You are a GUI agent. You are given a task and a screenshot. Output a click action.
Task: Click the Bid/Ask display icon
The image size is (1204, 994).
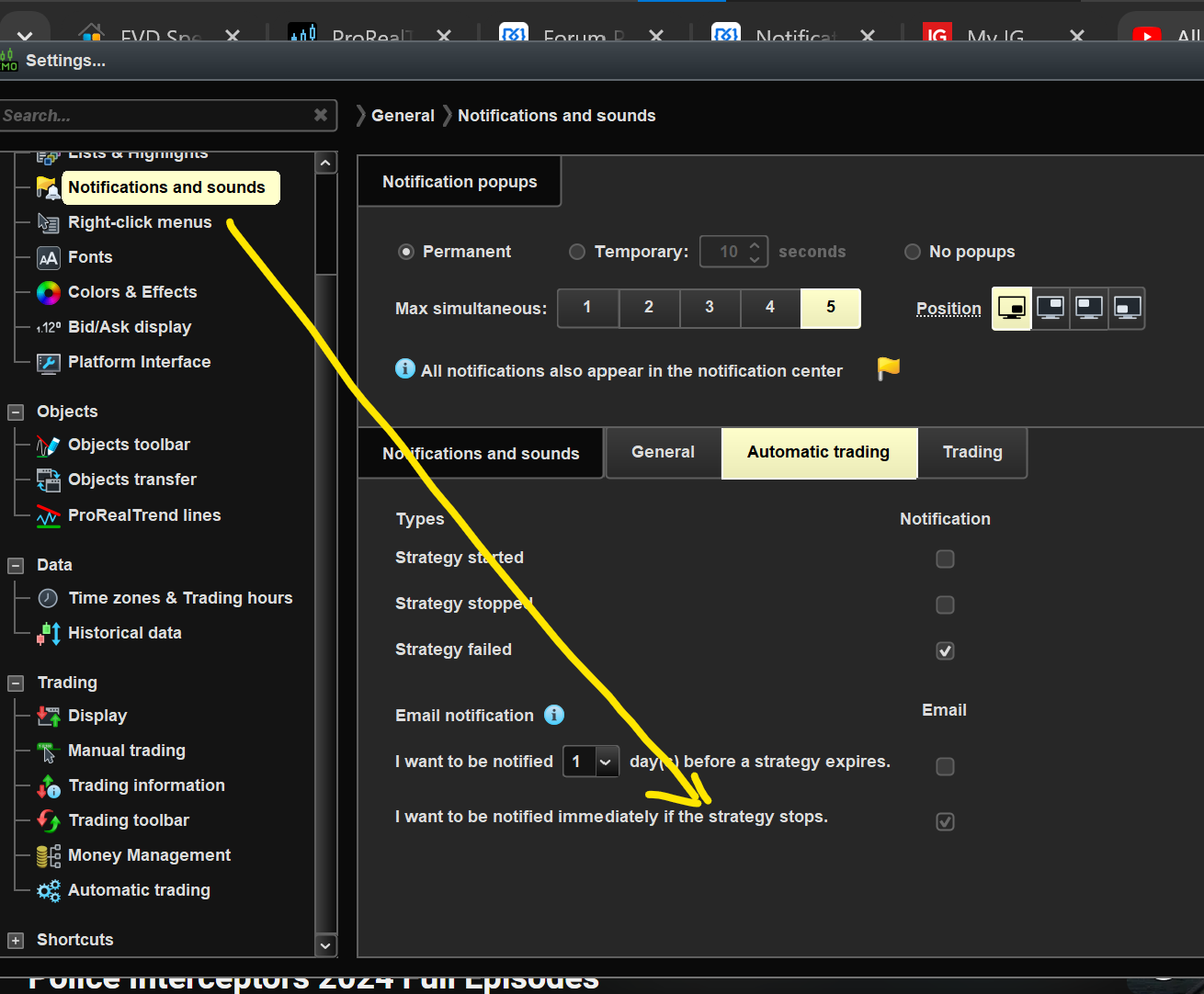click(48, 328)
